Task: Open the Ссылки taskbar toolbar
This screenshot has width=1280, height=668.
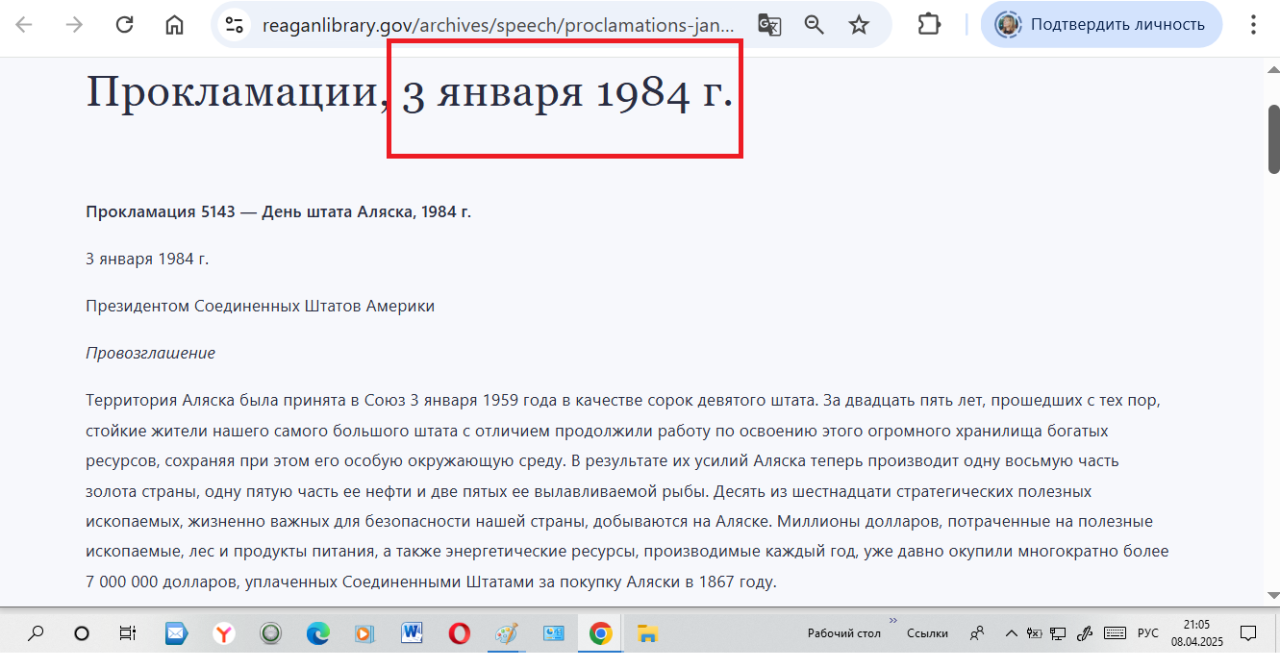Action: [927, 633]
